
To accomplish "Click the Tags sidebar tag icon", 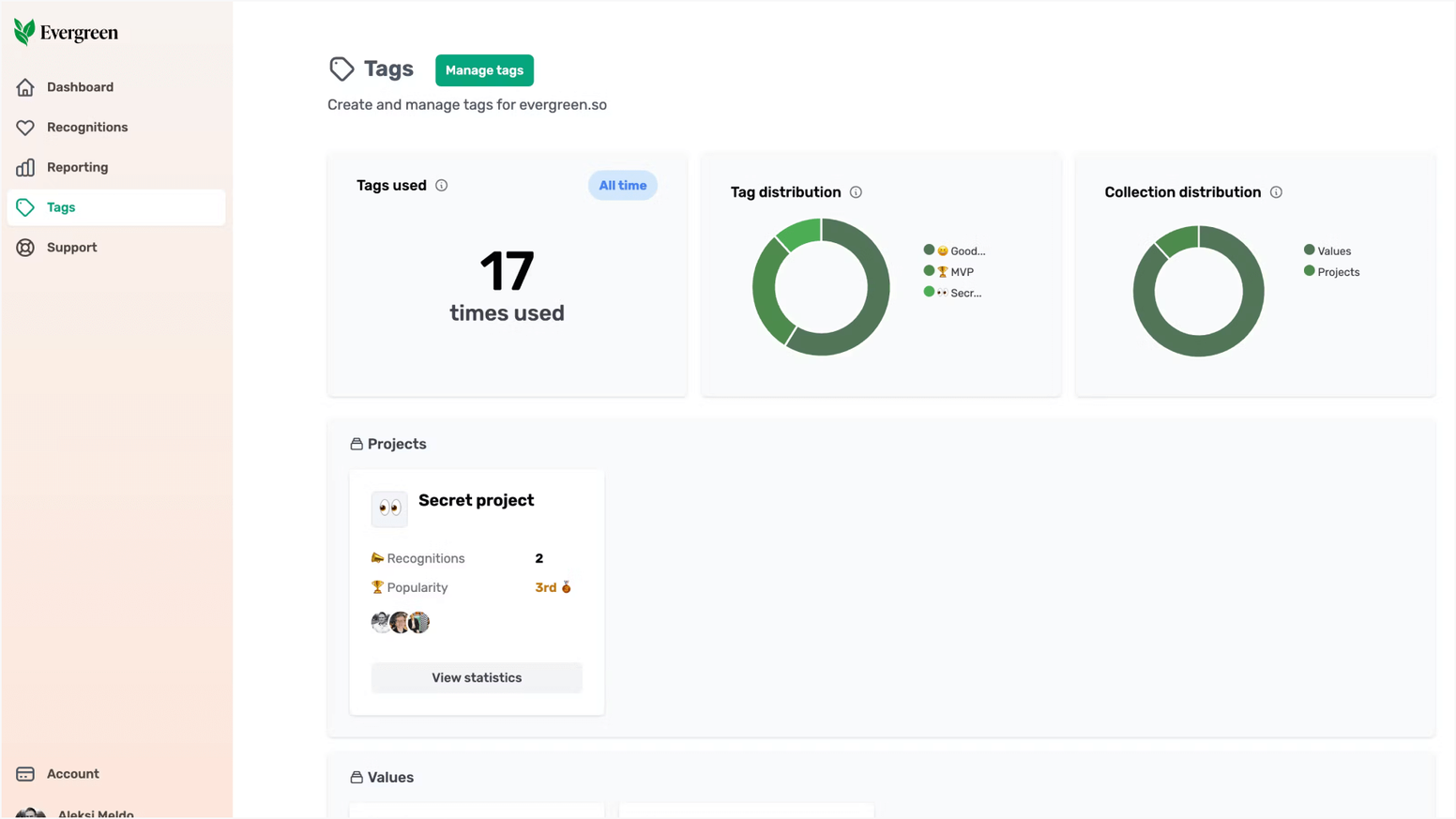I will coord(25,207).
